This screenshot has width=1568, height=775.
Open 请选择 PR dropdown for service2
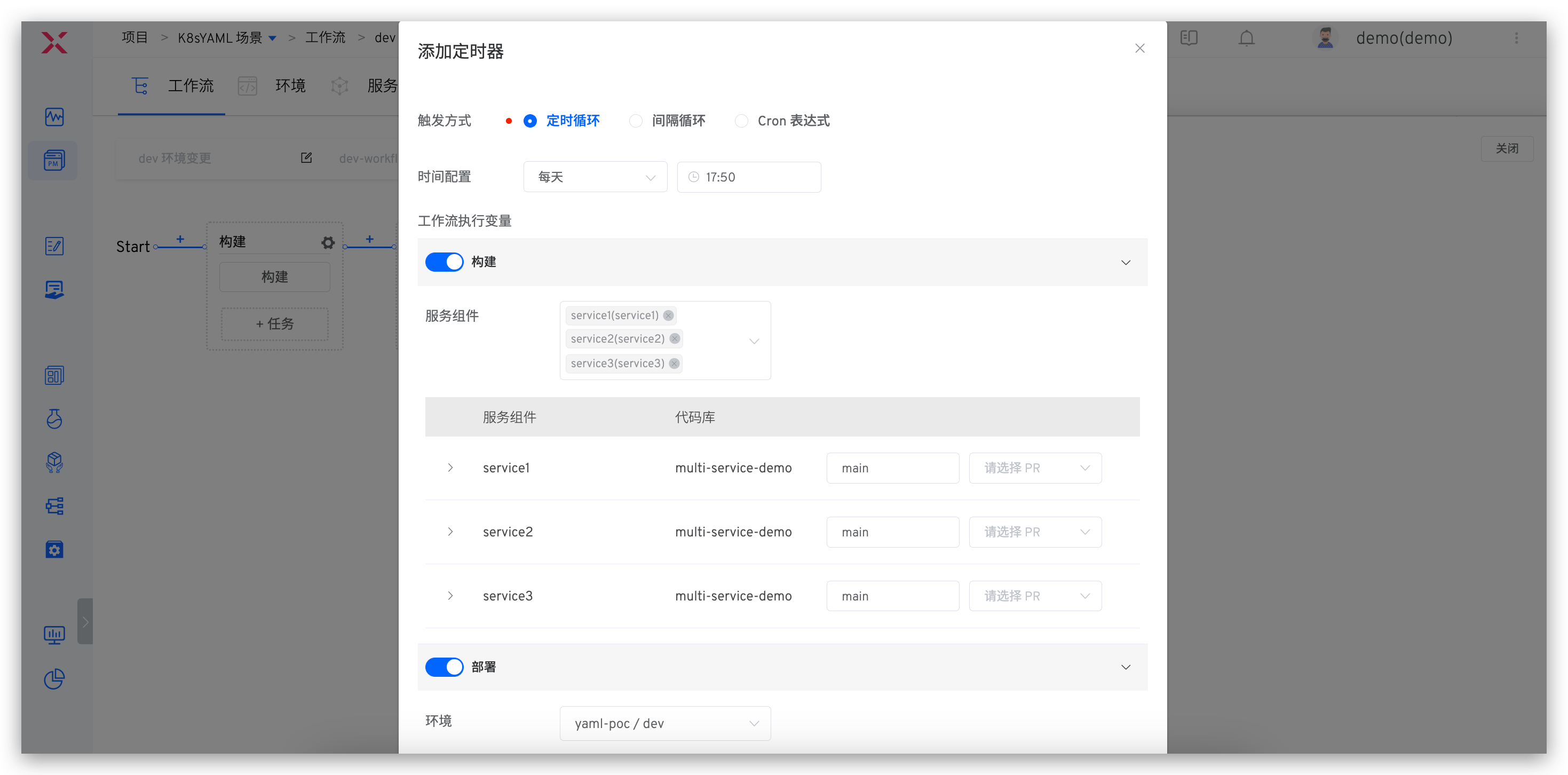[1035, 532]
